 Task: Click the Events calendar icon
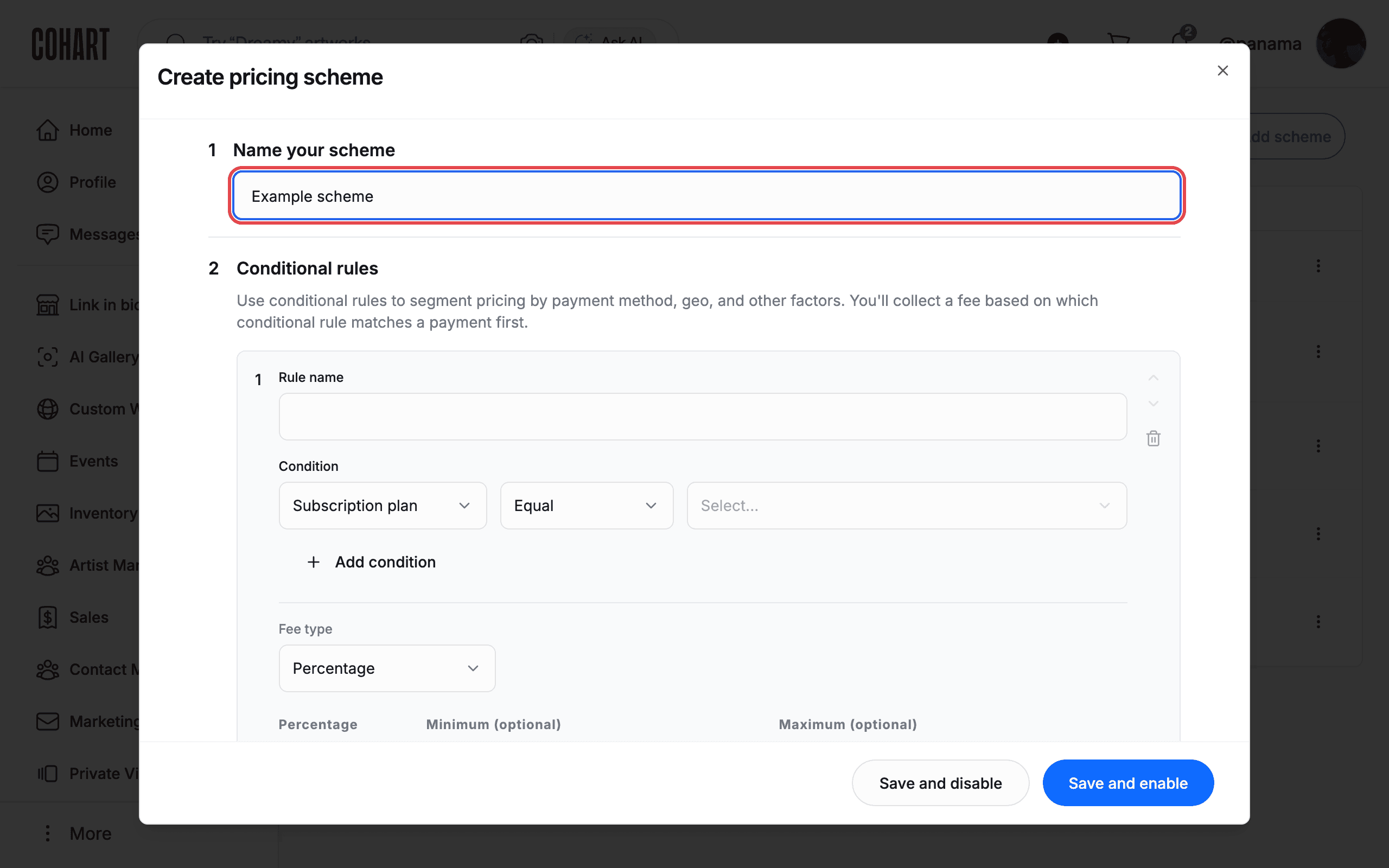click(x=48, y=461)
